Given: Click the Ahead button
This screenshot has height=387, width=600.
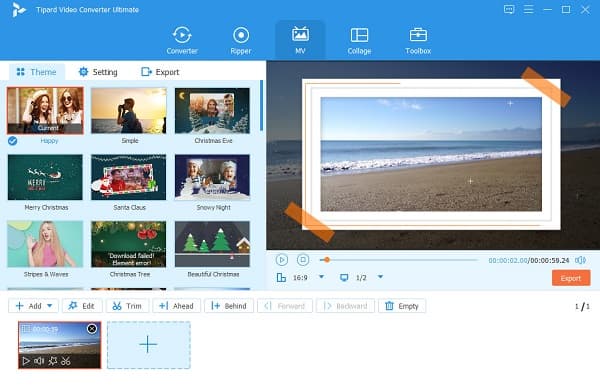Looking at the screenshot, I should (176, 306).
